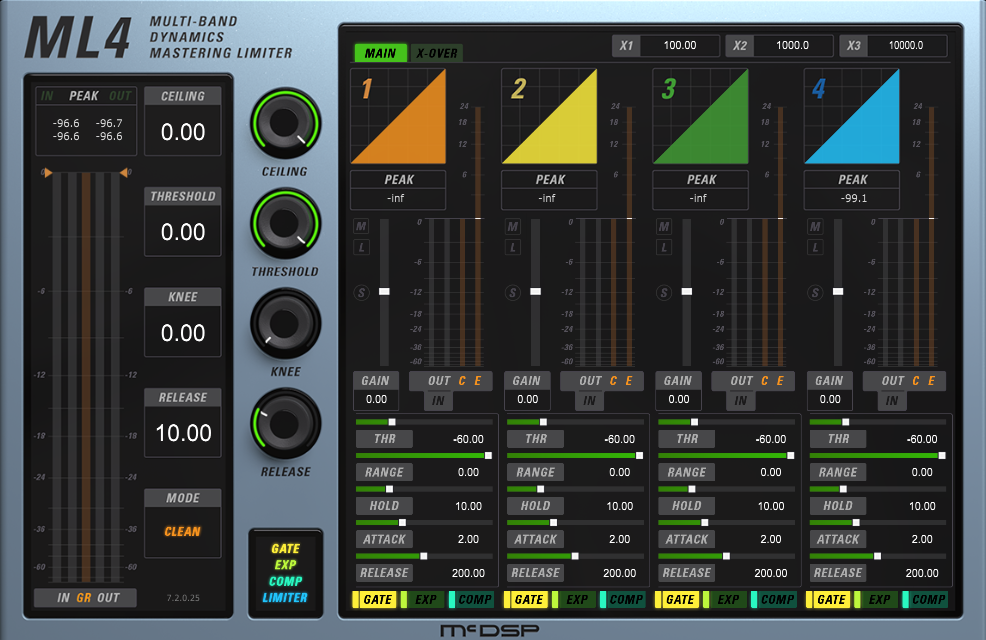Select band 2 GATE mode
986x640 pixels.
pos(524,600)
